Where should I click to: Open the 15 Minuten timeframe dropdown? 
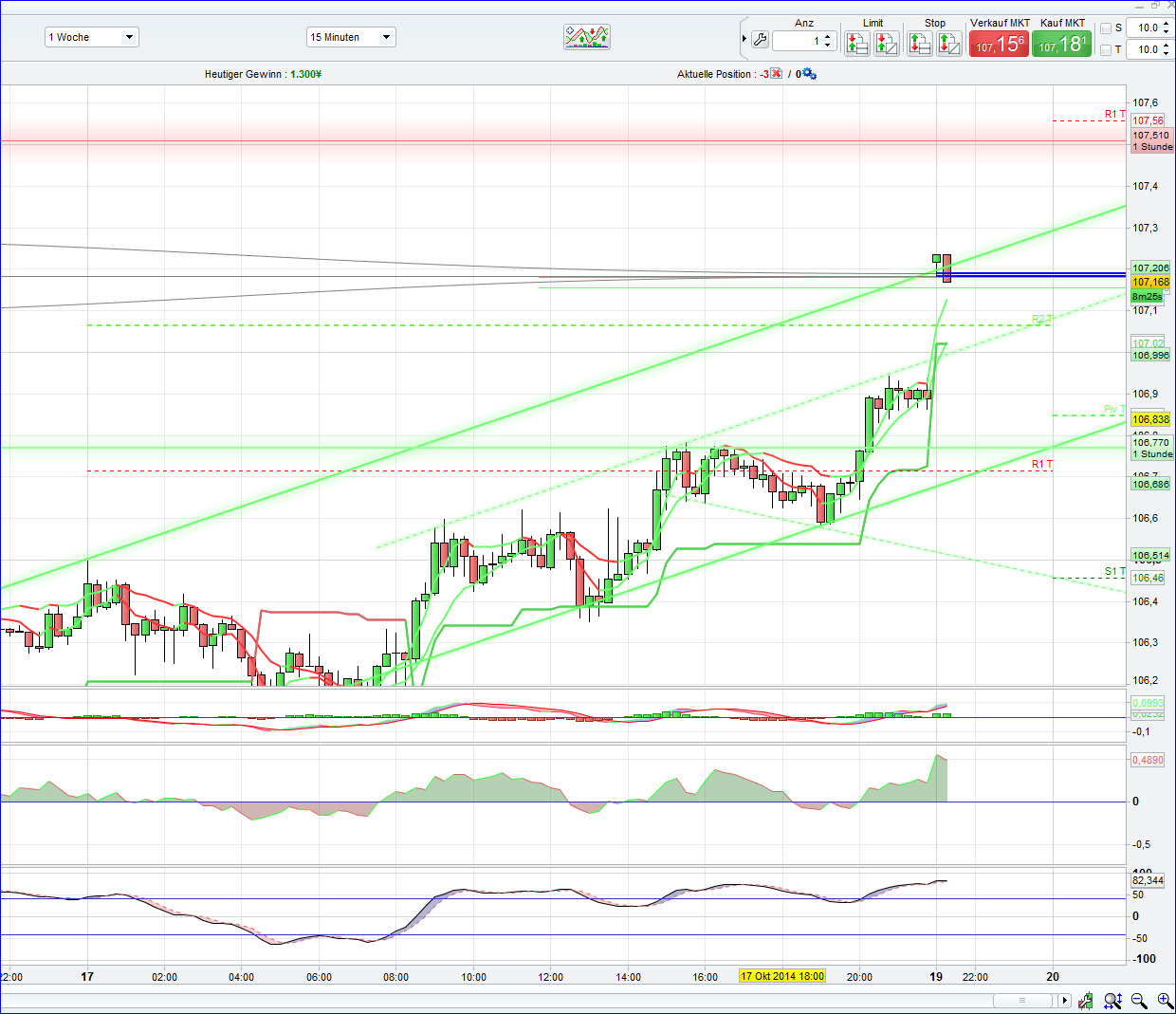point(351,37)
